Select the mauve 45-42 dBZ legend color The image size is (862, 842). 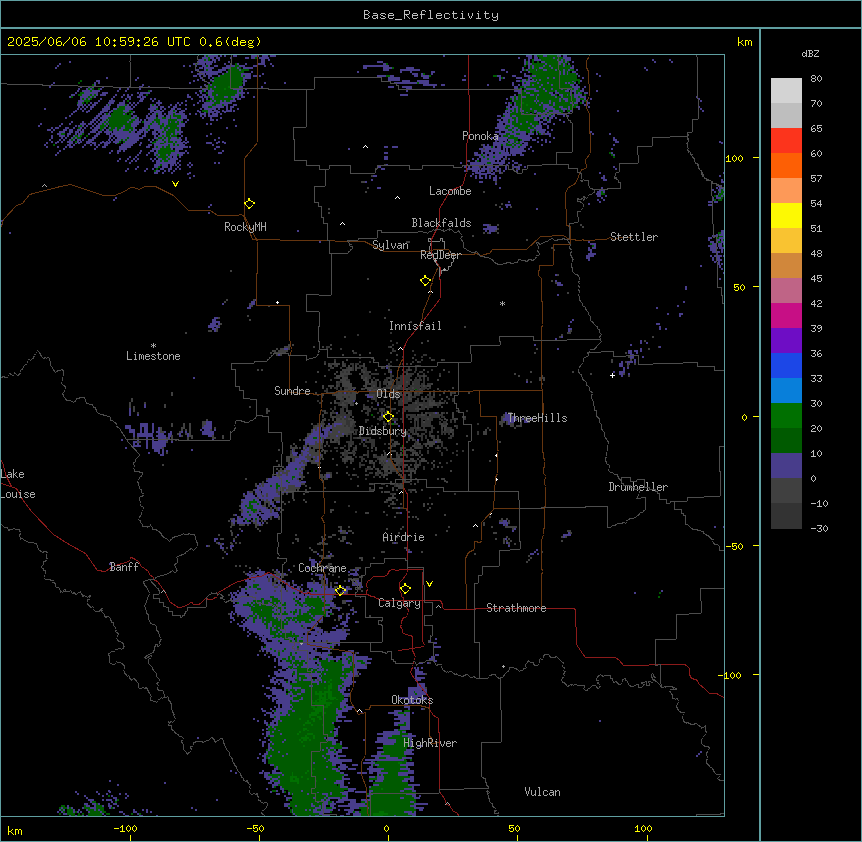click(786, 291)
